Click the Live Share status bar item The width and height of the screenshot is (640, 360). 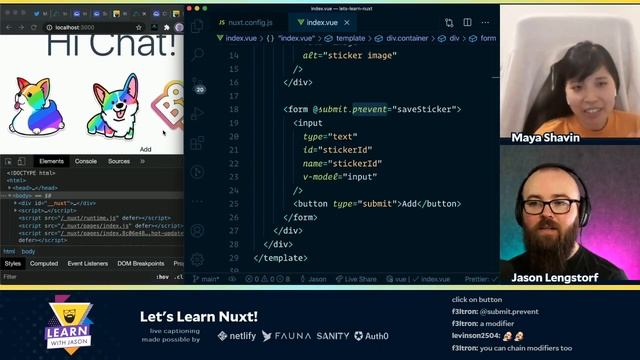(x=356, y=279)
